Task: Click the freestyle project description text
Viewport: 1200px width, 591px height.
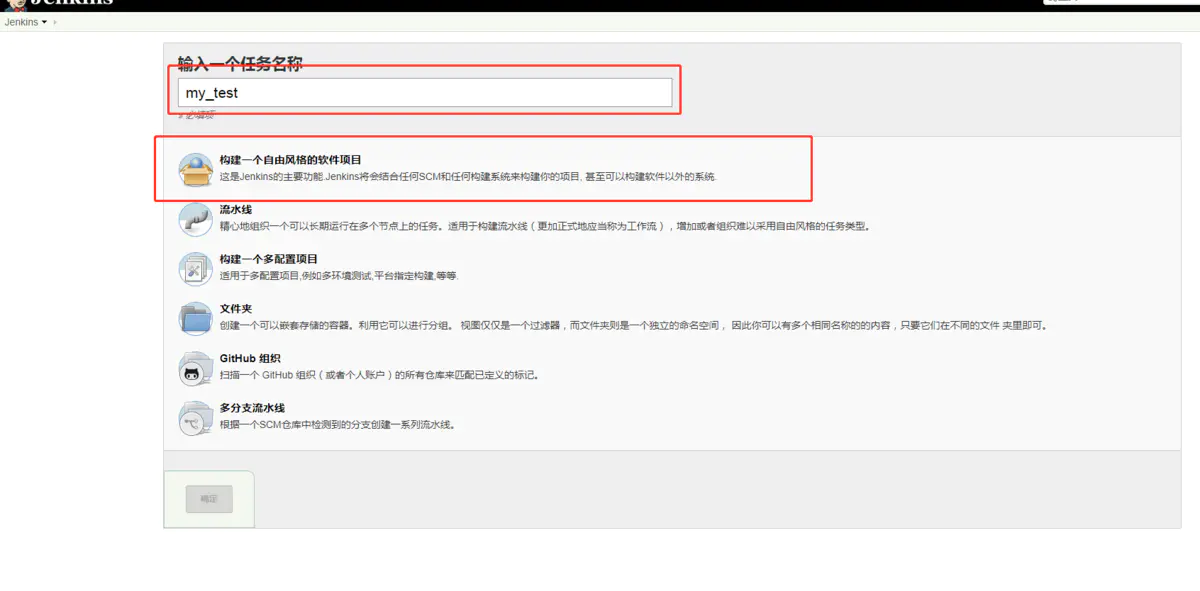Action: tap(469, 177)
